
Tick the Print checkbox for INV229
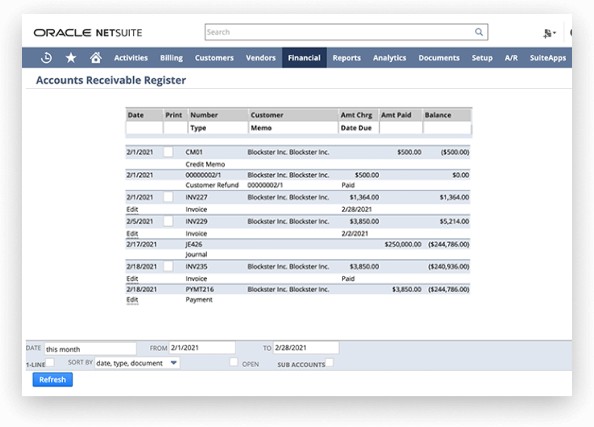tap(168, 221)
